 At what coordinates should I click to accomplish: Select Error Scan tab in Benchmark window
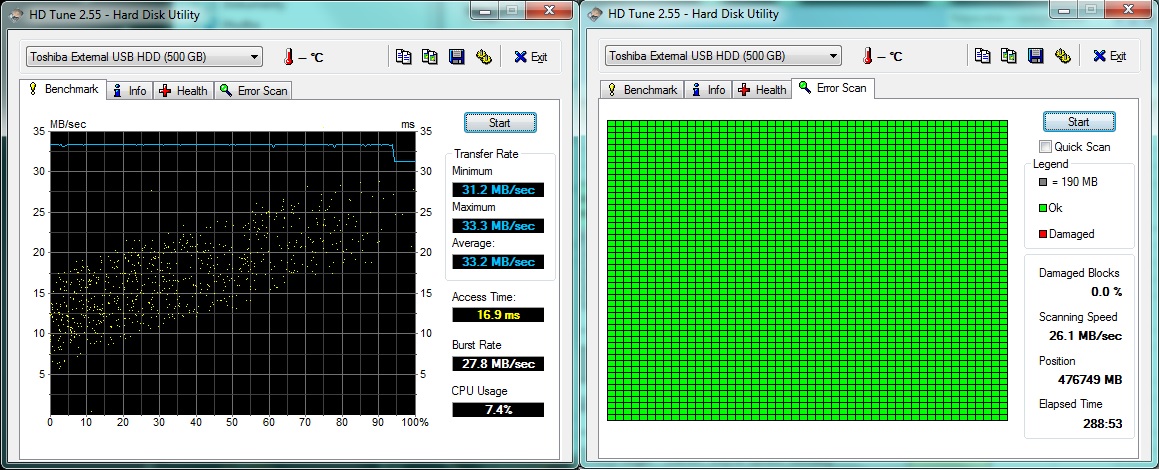click(254, 91)
